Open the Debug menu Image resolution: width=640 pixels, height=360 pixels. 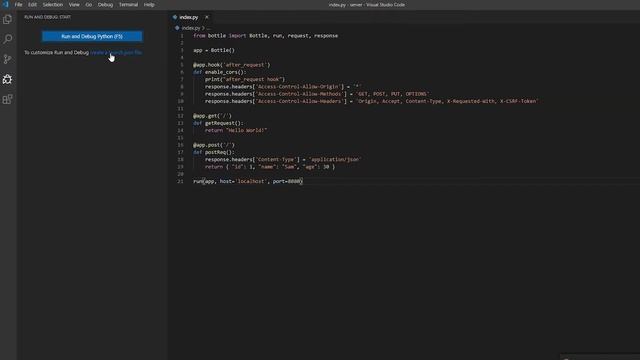[105, 4]
